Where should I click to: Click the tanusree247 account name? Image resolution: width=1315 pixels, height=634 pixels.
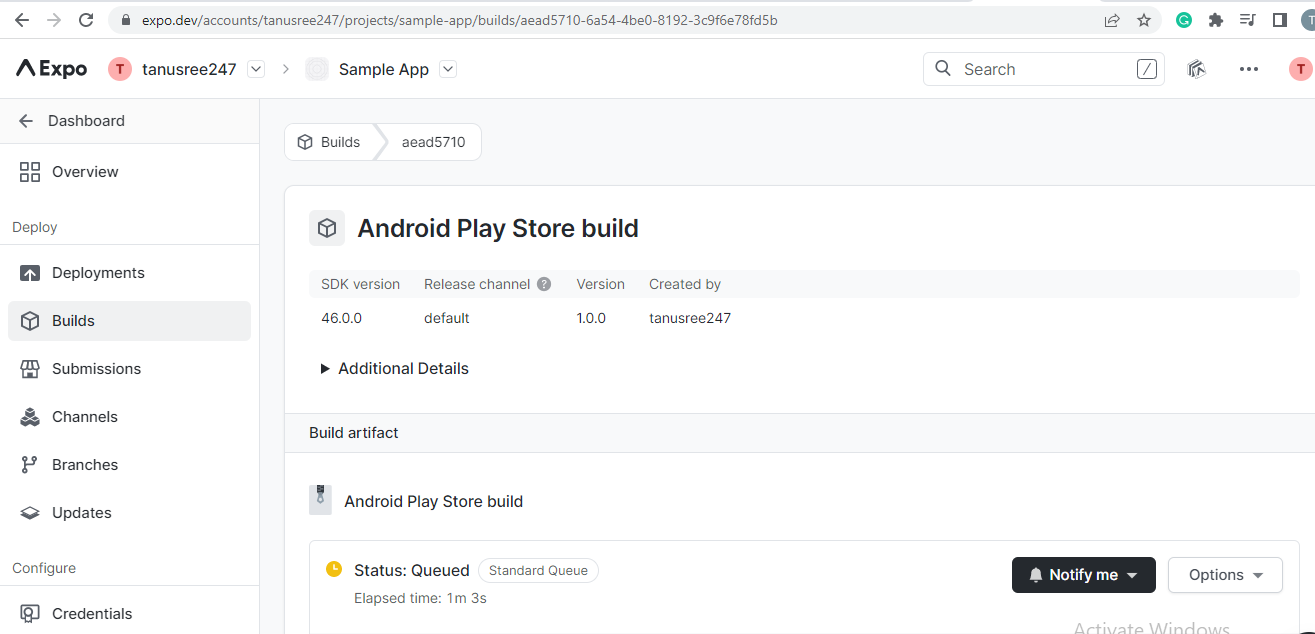tap(189, 69)
